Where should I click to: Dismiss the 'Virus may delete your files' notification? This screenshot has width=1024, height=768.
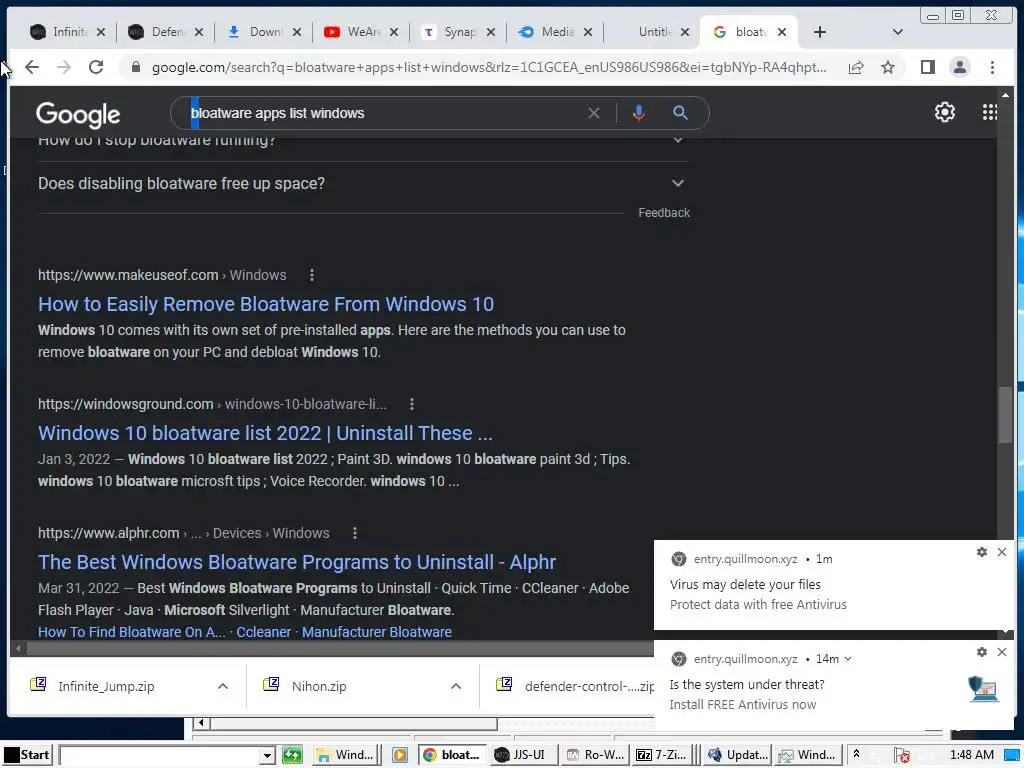click(x=1002, y=552)
